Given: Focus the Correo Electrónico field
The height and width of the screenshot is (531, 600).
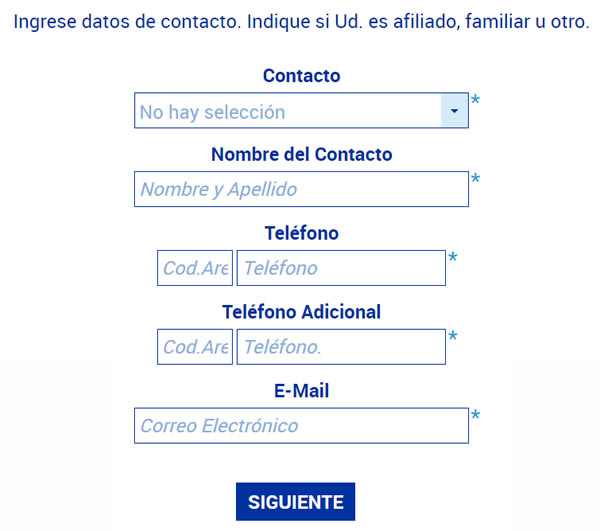Looking at the screenshot, I should (x=301, y=425).
